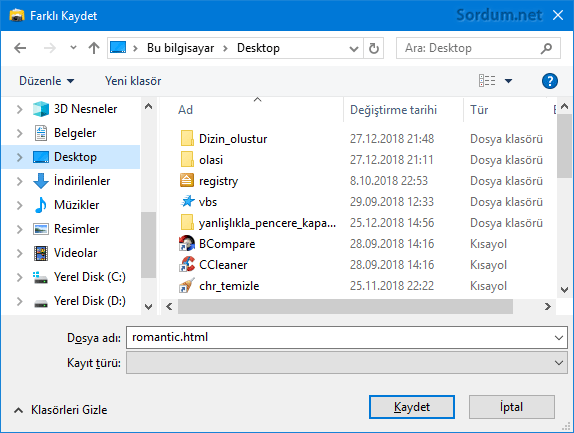Screen dimensions: 574x433
Task: Click the date '29.09.2018 12:33'
Action: point(392,202)
